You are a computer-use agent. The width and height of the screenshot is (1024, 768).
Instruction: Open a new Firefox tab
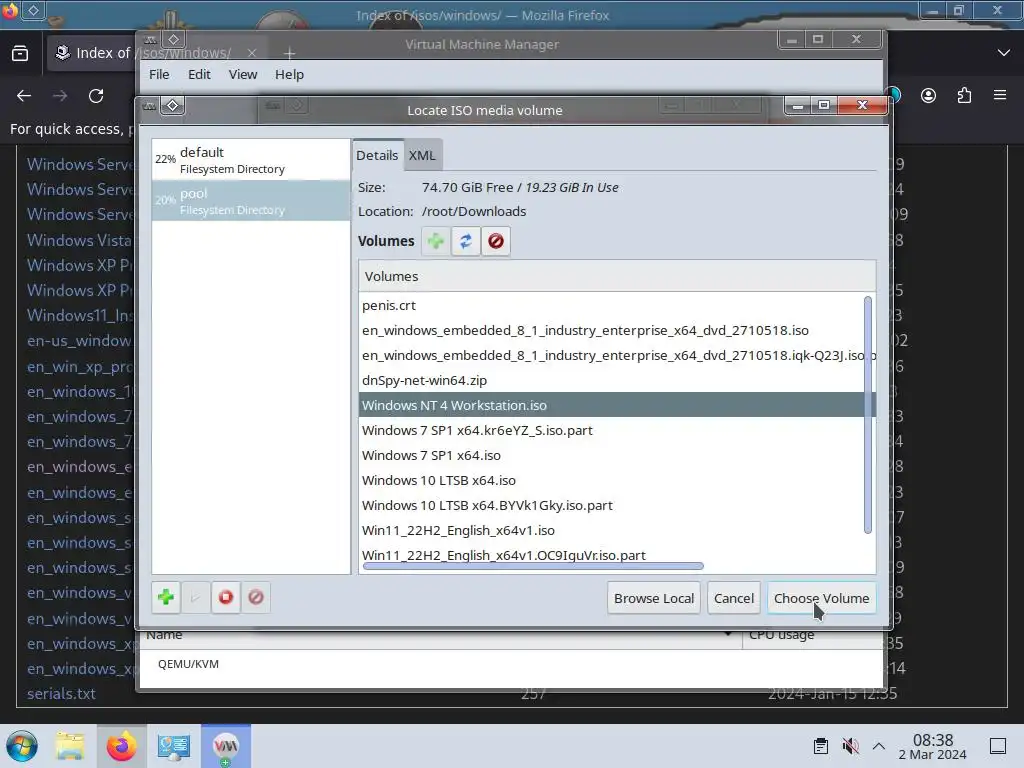point(290,53)
